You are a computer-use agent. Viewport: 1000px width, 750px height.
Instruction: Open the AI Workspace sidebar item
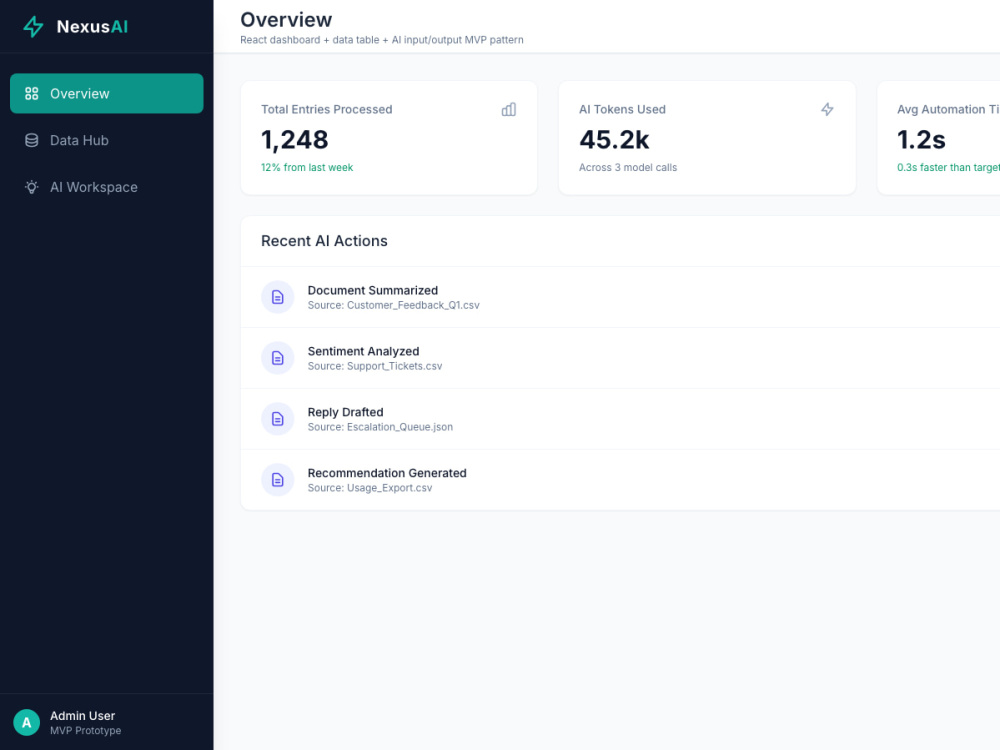pos(107,187)
